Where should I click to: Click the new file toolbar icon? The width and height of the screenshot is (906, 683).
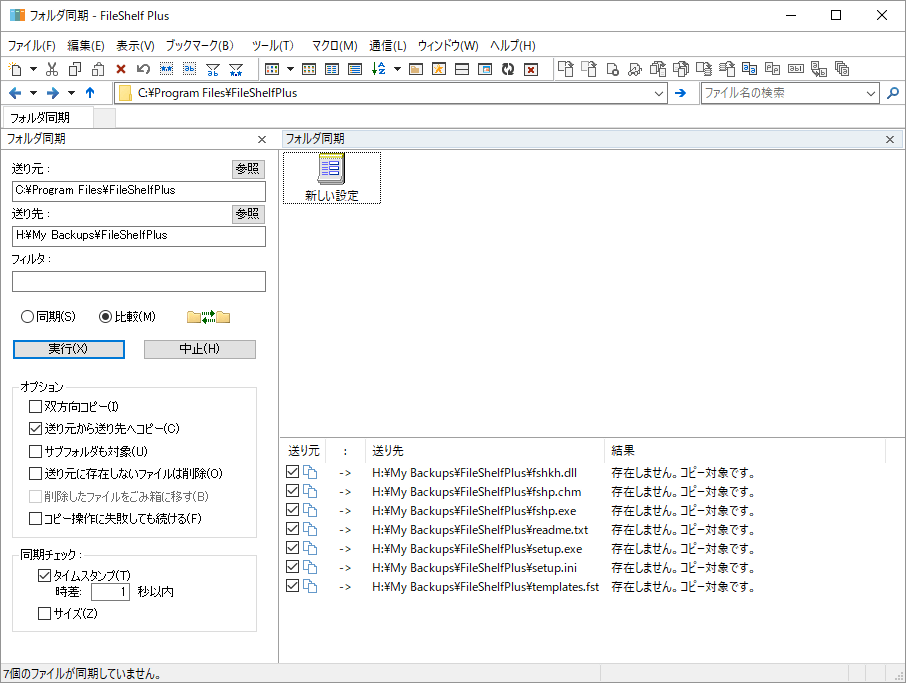coord(16,69)
